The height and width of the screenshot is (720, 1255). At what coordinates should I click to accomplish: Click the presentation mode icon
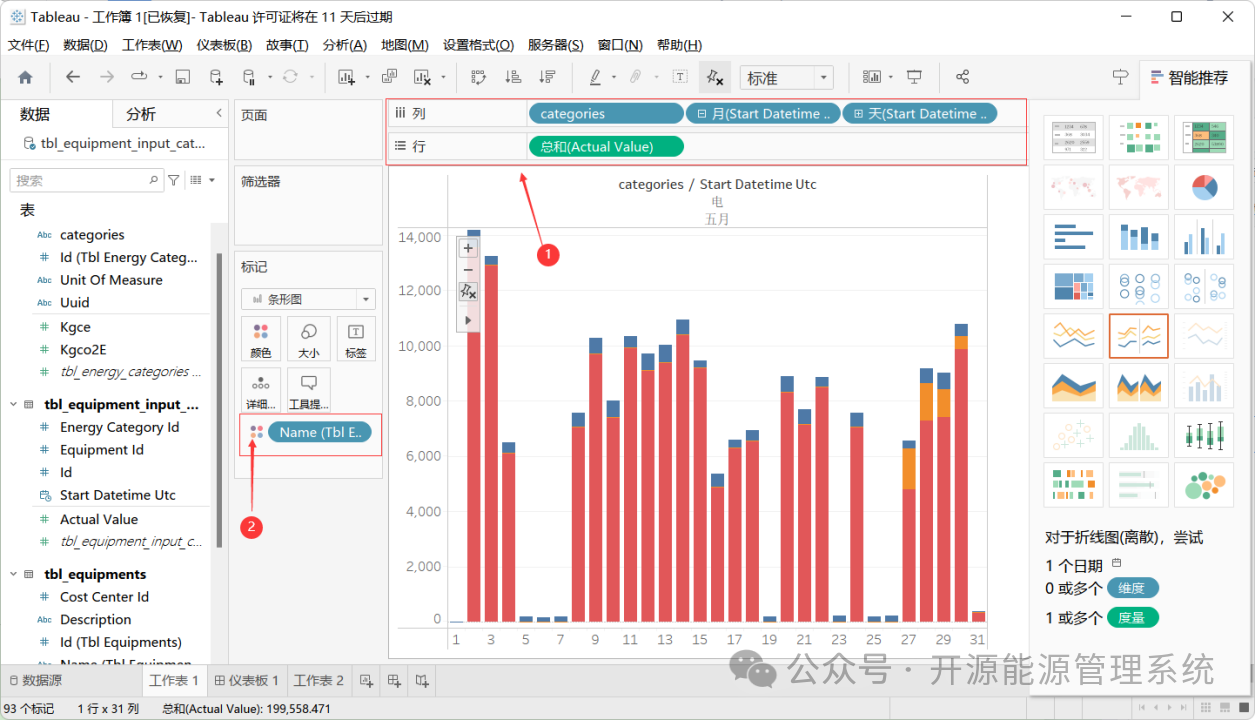click(914, 77)
